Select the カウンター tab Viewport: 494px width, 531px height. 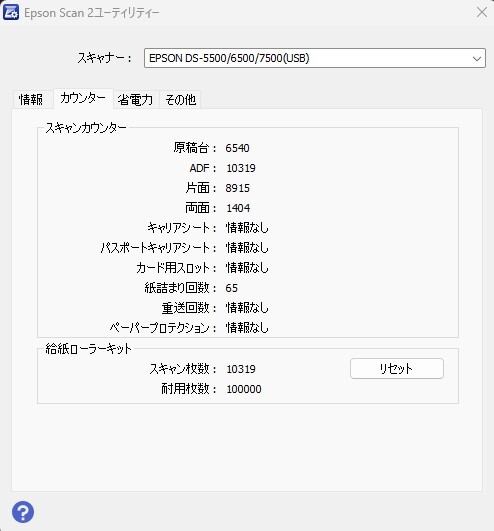[83, 99]
